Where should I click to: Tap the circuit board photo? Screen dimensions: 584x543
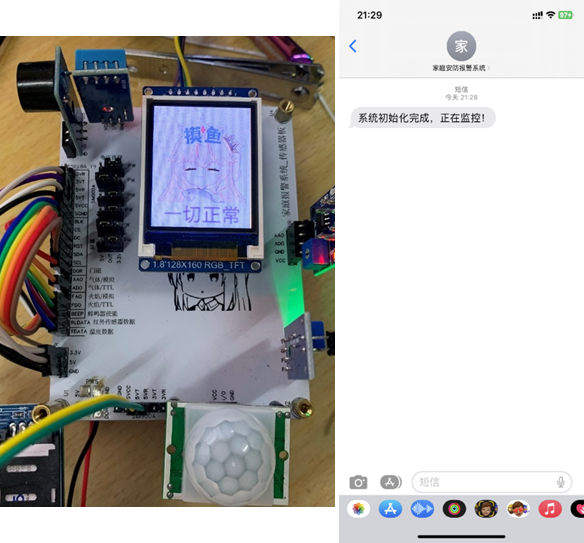[x=167, y=271]
